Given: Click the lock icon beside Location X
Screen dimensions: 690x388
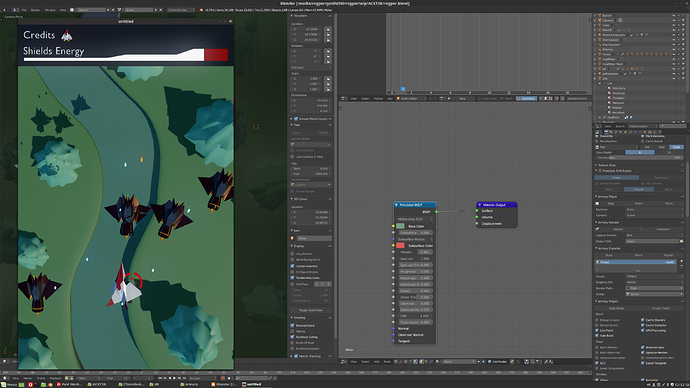Looking at the screenshot, I should (x=328, y=29).
